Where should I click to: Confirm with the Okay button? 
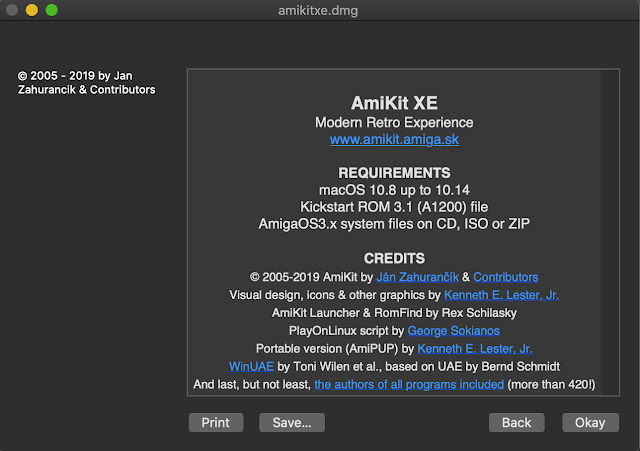click(590, 422)
